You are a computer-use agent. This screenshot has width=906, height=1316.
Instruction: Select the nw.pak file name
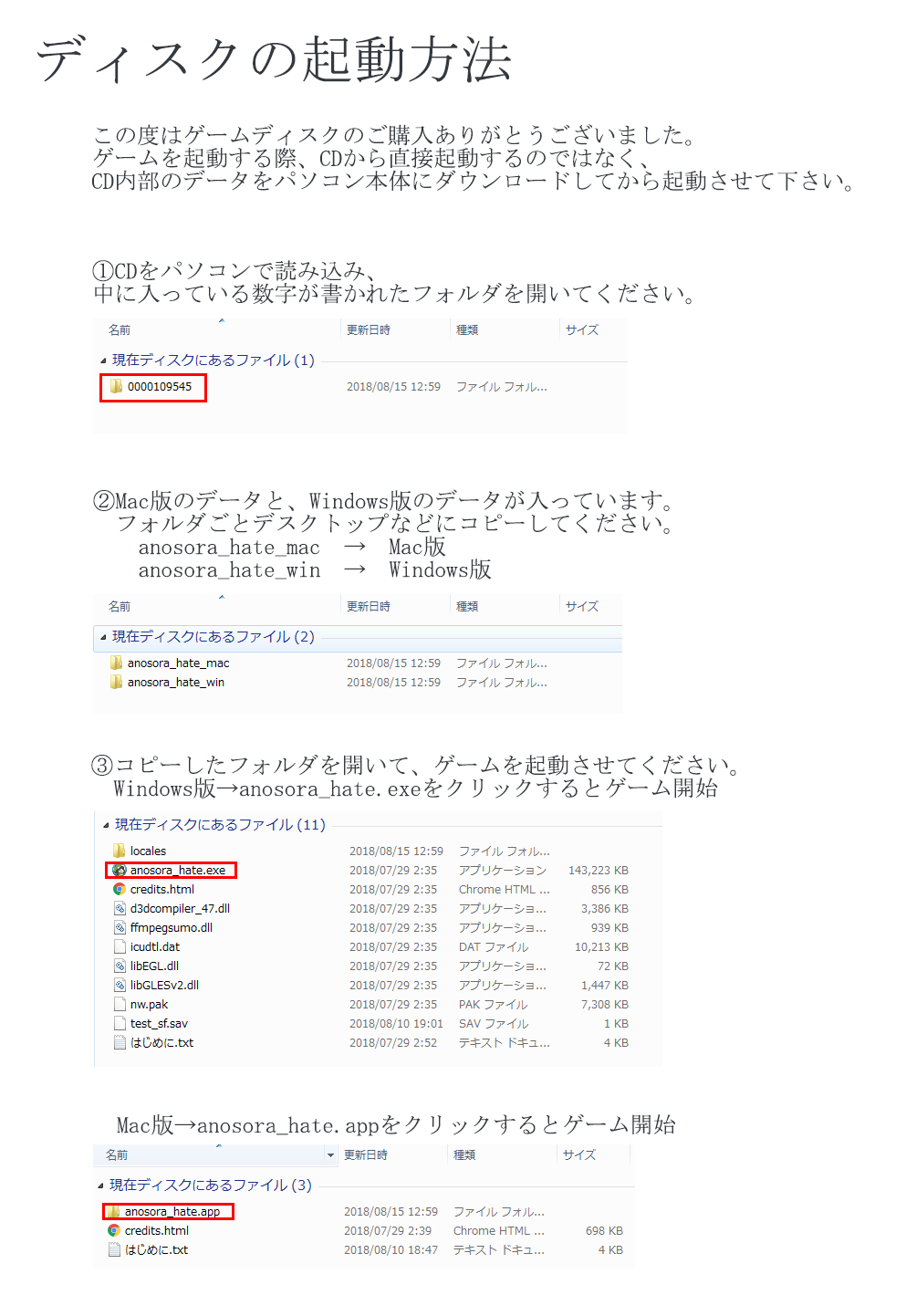[x=149, y=1005]
